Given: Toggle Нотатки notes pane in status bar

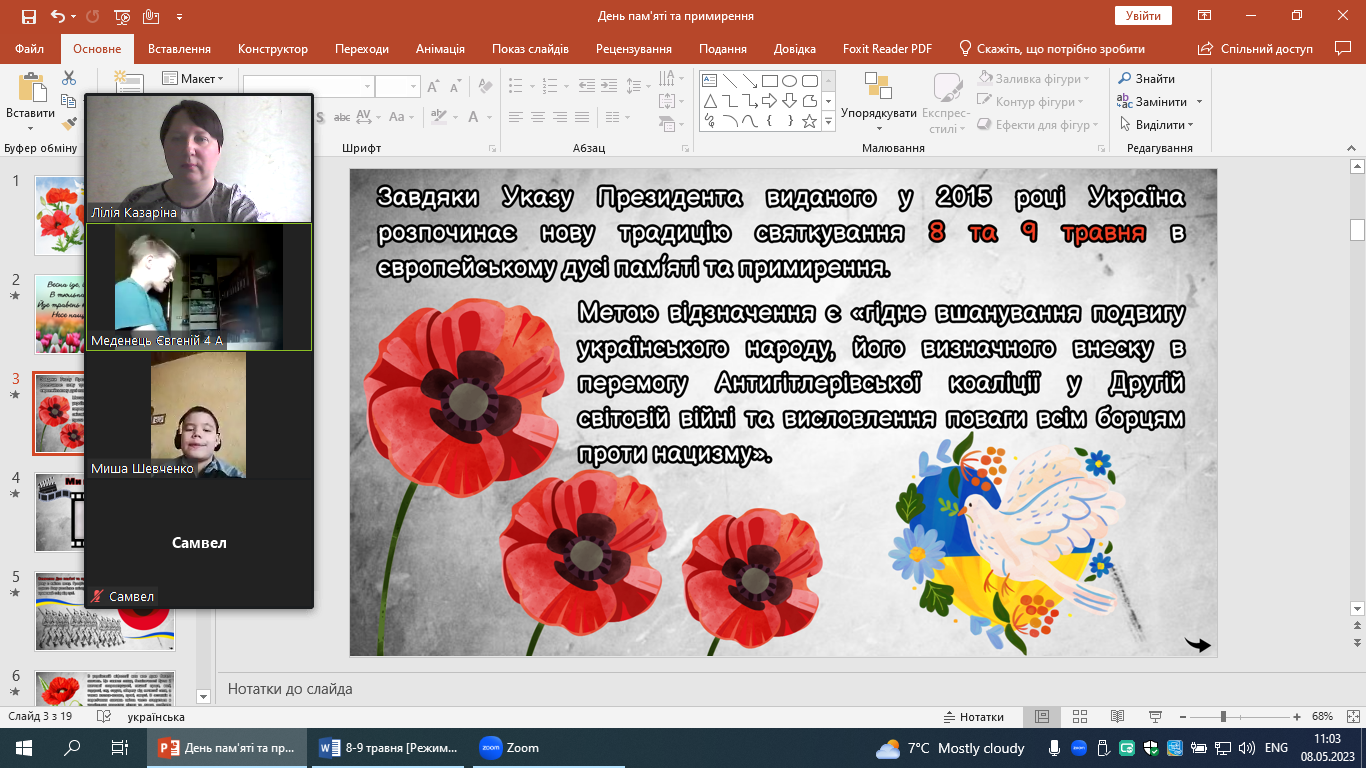Looking at the screenshot, I should pyautogui.click(x=973, y=717).
